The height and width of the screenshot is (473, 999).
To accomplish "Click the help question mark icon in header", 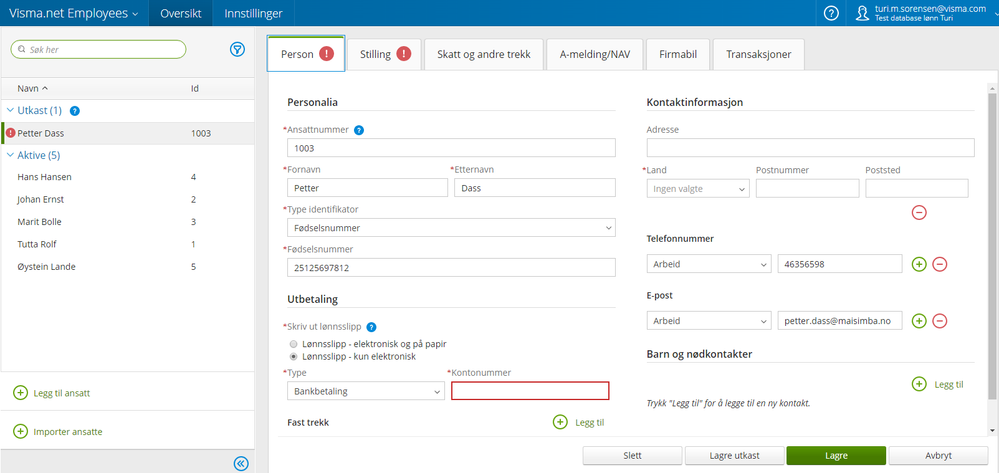I will (831, 13).
